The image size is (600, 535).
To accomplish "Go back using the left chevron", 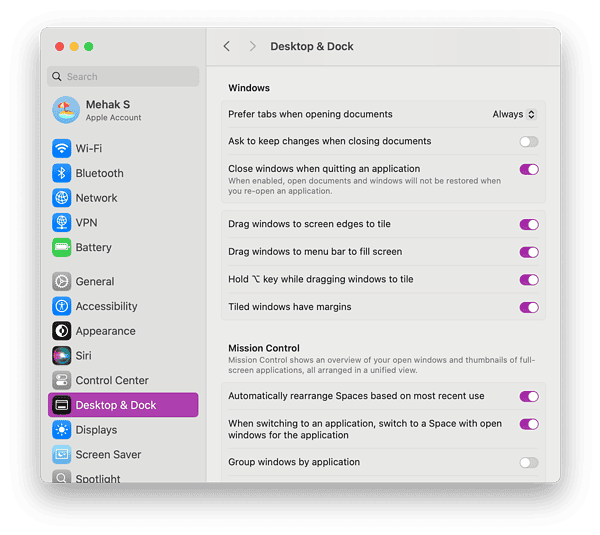I will point(227,47).
